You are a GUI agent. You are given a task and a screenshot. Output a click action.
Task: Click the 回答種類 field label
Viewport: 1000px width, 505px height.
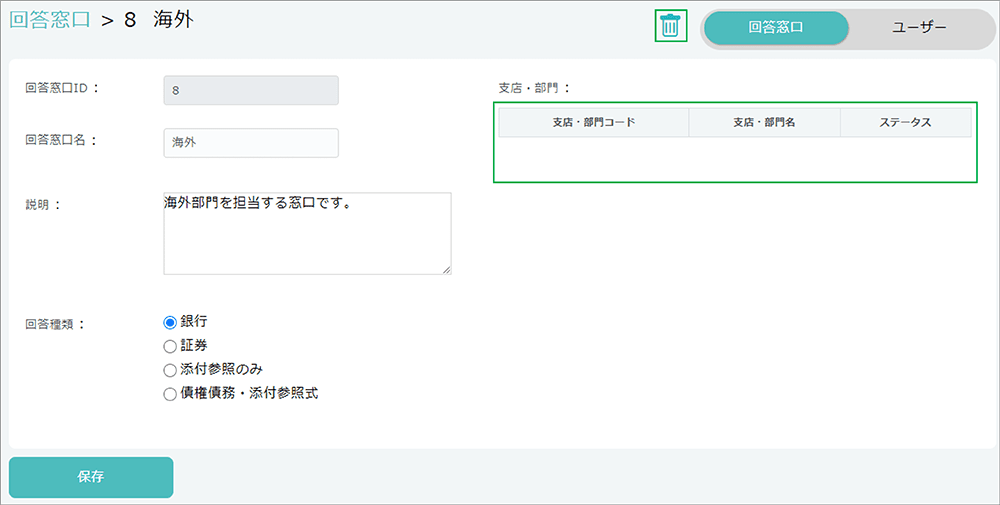coord(55,324)
